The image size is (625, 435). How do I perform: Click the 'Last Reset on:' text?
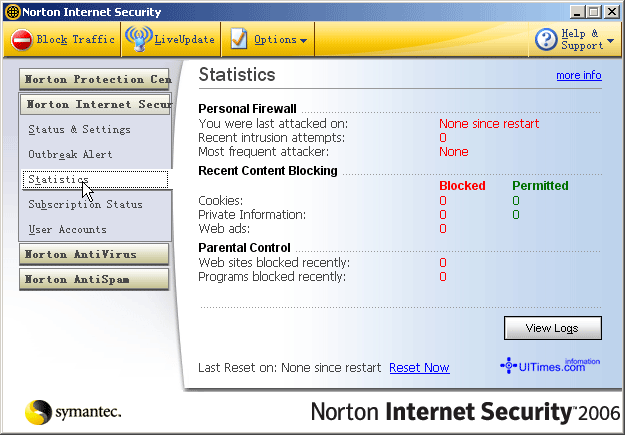[x=237, y=368]
